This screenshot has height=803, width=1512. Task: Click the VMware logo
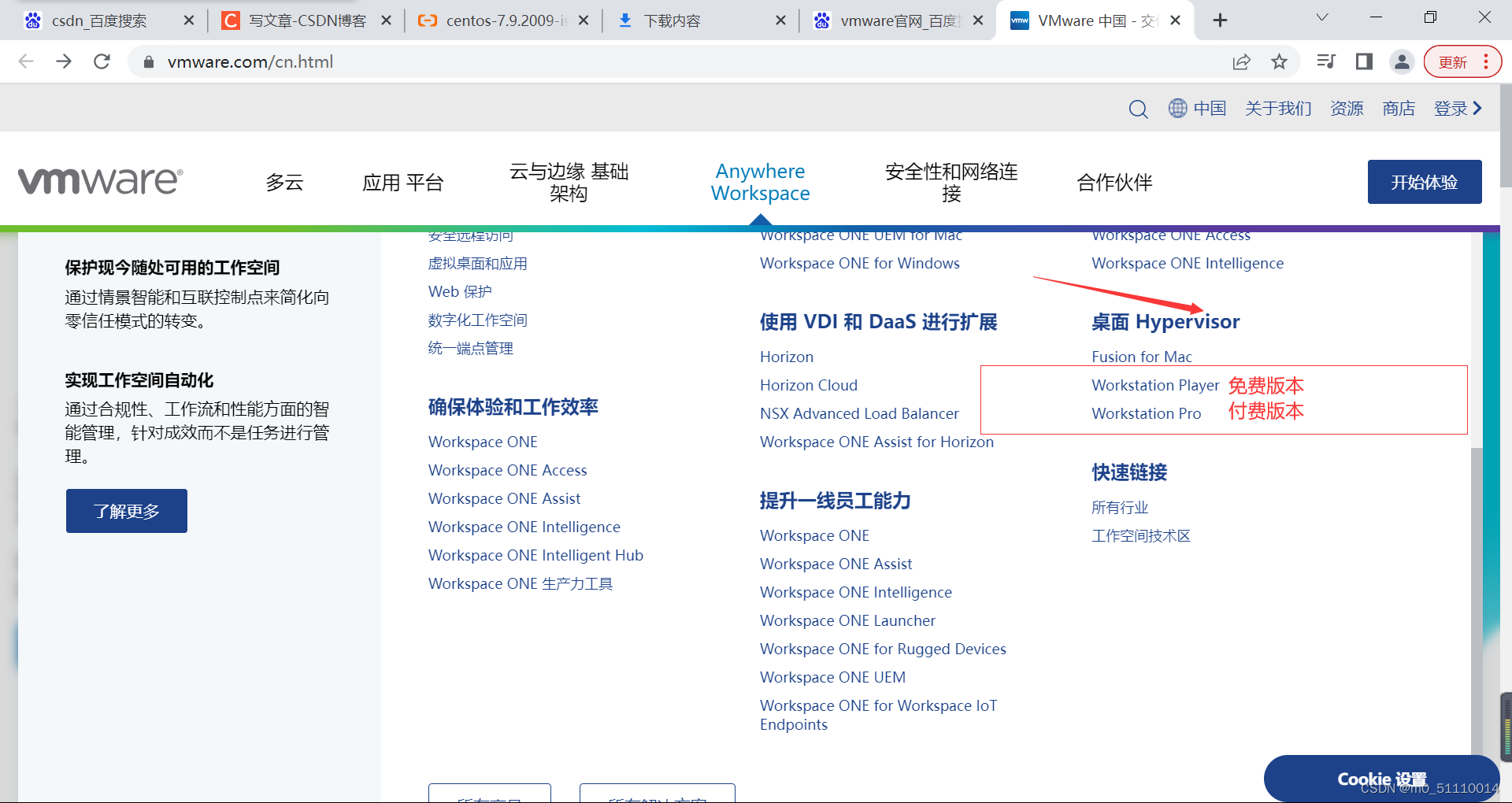tap(99, 179)
